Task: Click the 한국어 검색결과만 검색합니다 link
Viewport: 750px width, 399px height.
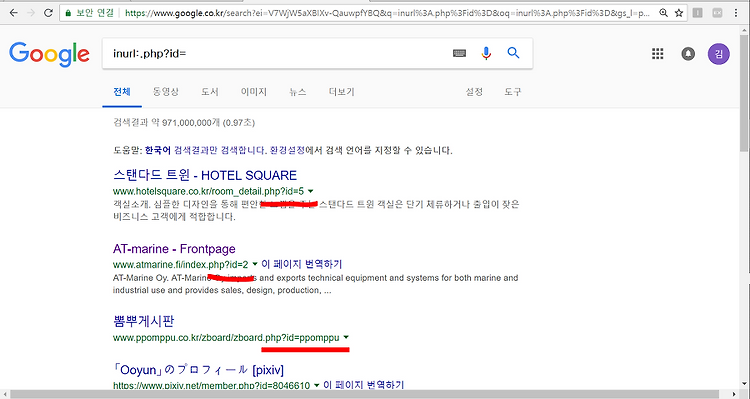Action: coord(206,150)
